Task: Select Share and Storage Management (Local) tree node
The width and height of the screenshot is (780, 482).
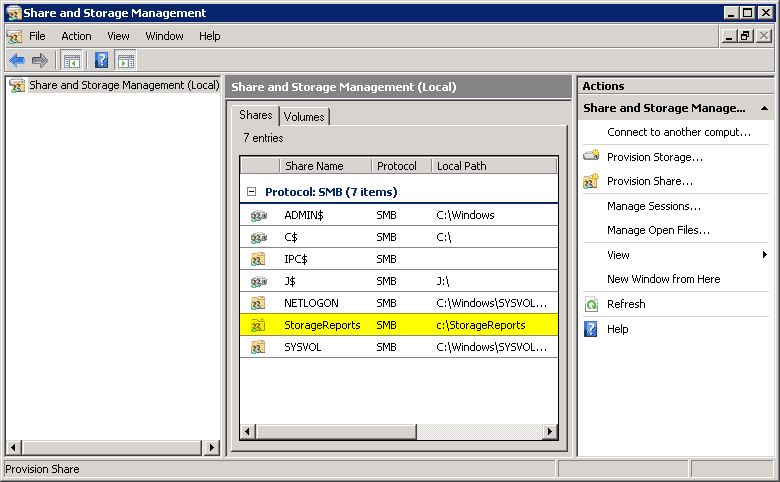Action: [124, 86]
